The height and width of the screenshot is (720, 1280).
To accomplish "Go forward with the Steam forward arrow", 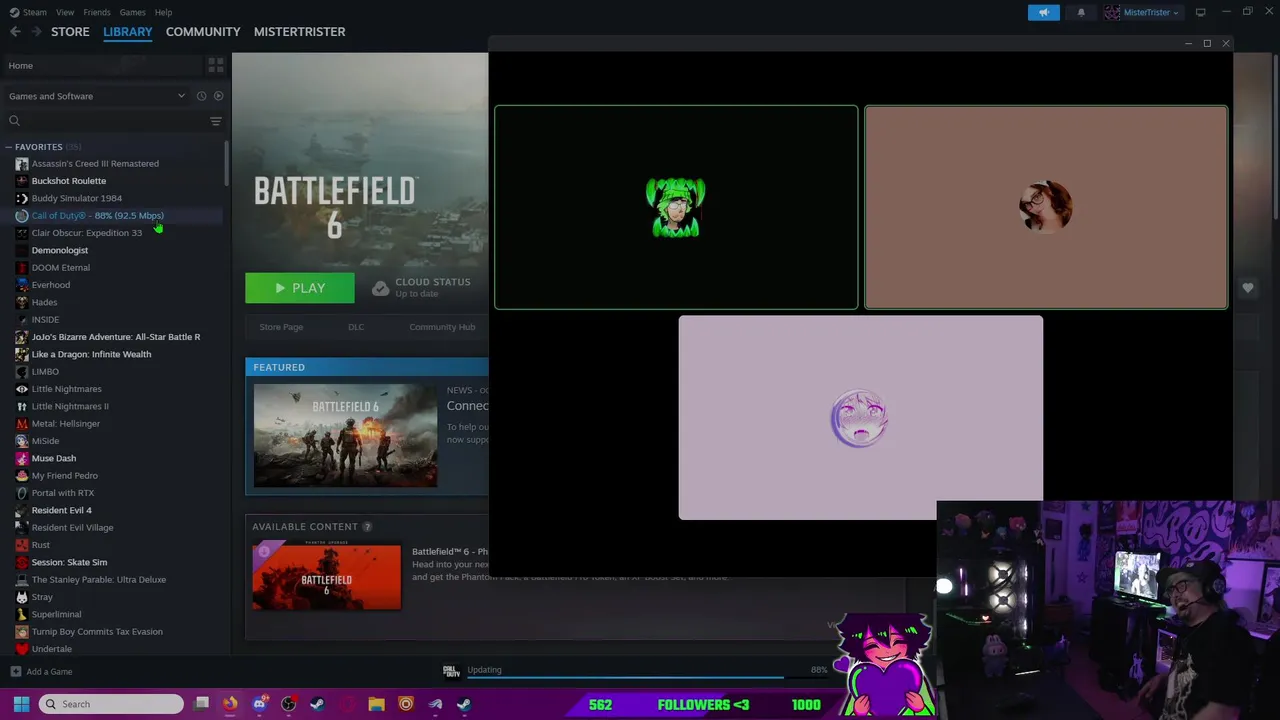I will tap(37, 32).
